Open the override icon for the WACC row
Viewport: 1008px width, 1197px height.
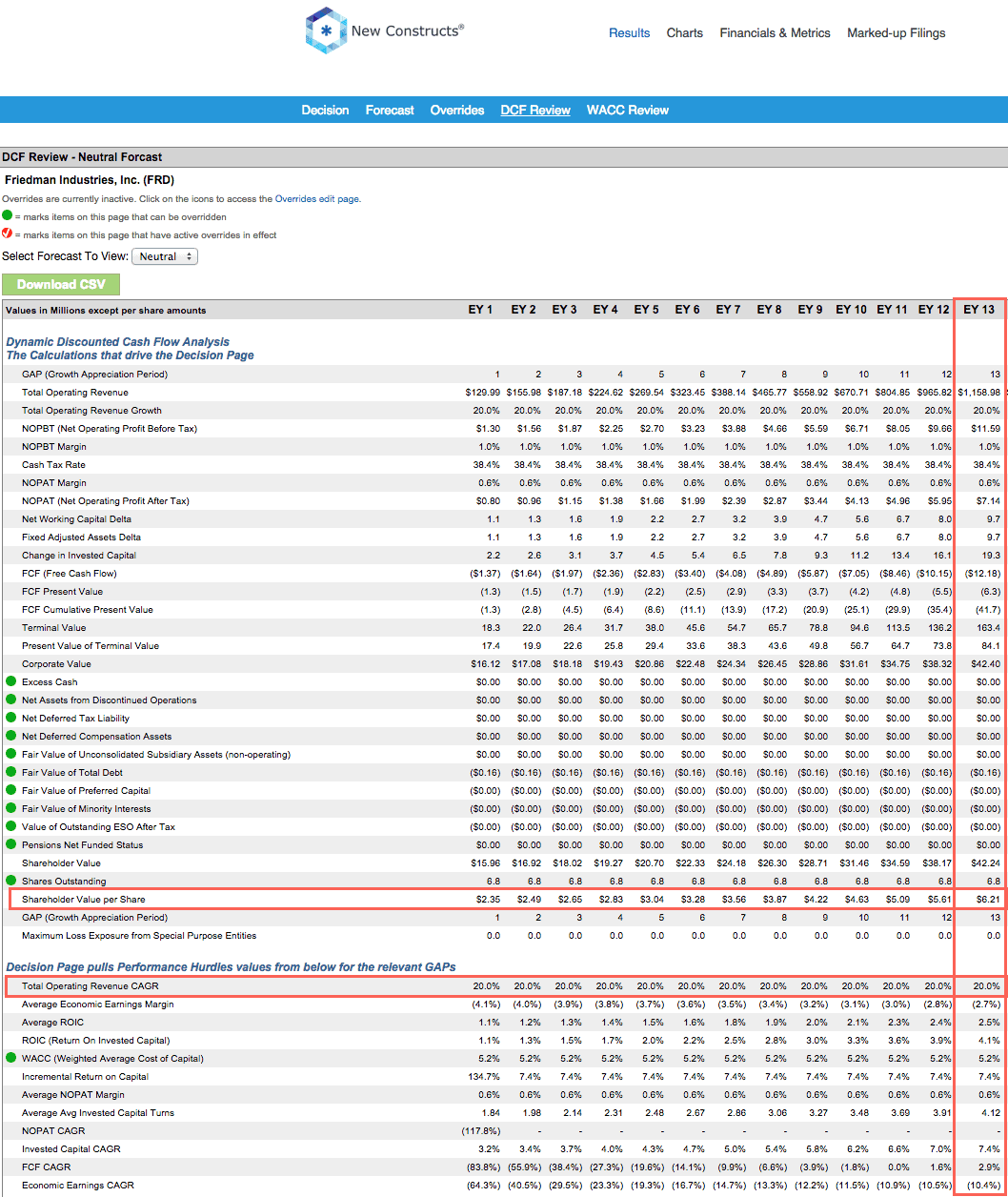click(x=10, y=1058)
